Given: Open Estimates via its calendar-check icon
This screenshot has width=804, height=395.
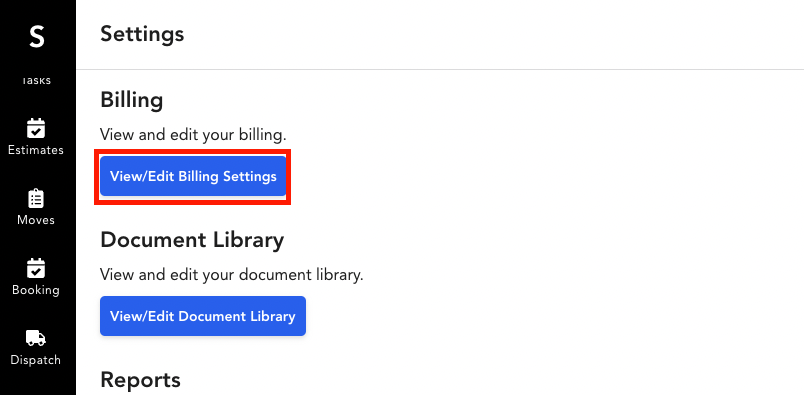Looking at the screenshot, I should (x=36, y=128).
